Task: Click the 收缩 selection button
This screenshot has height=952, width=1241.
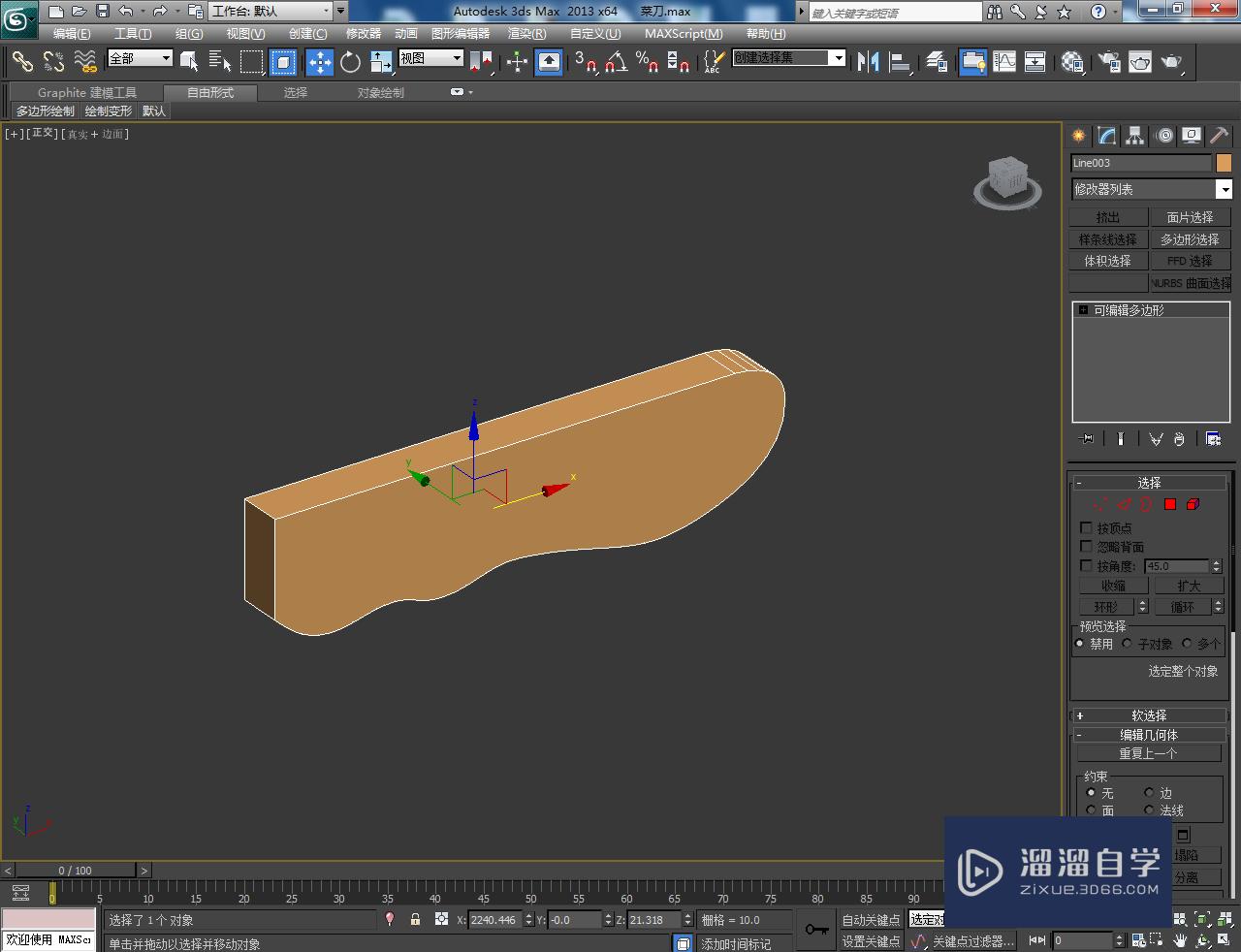Action: pos(1113,586)
